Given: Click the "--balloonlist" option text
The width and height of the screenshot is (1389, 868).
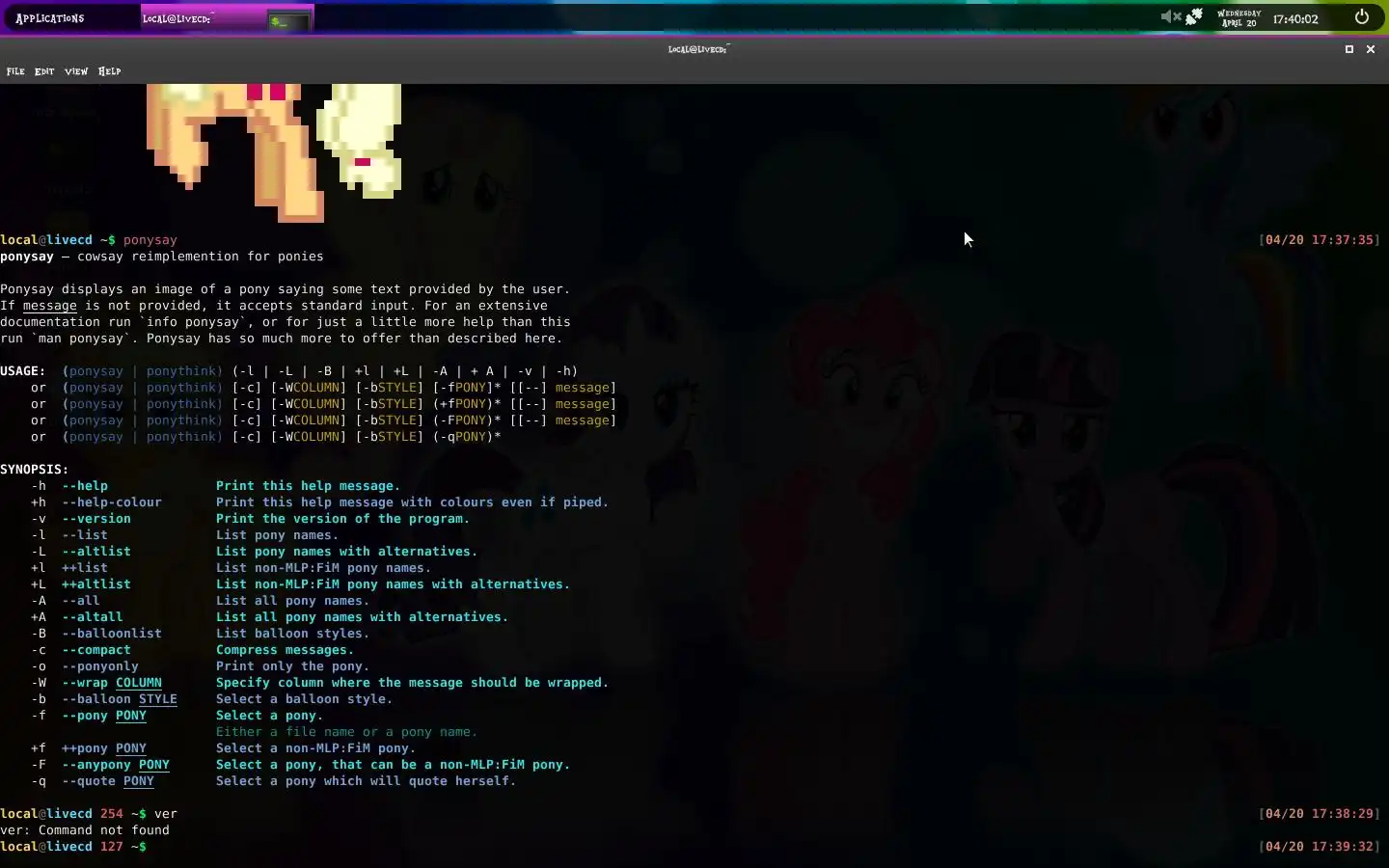Looking at the screenshot, I should 112,634.
